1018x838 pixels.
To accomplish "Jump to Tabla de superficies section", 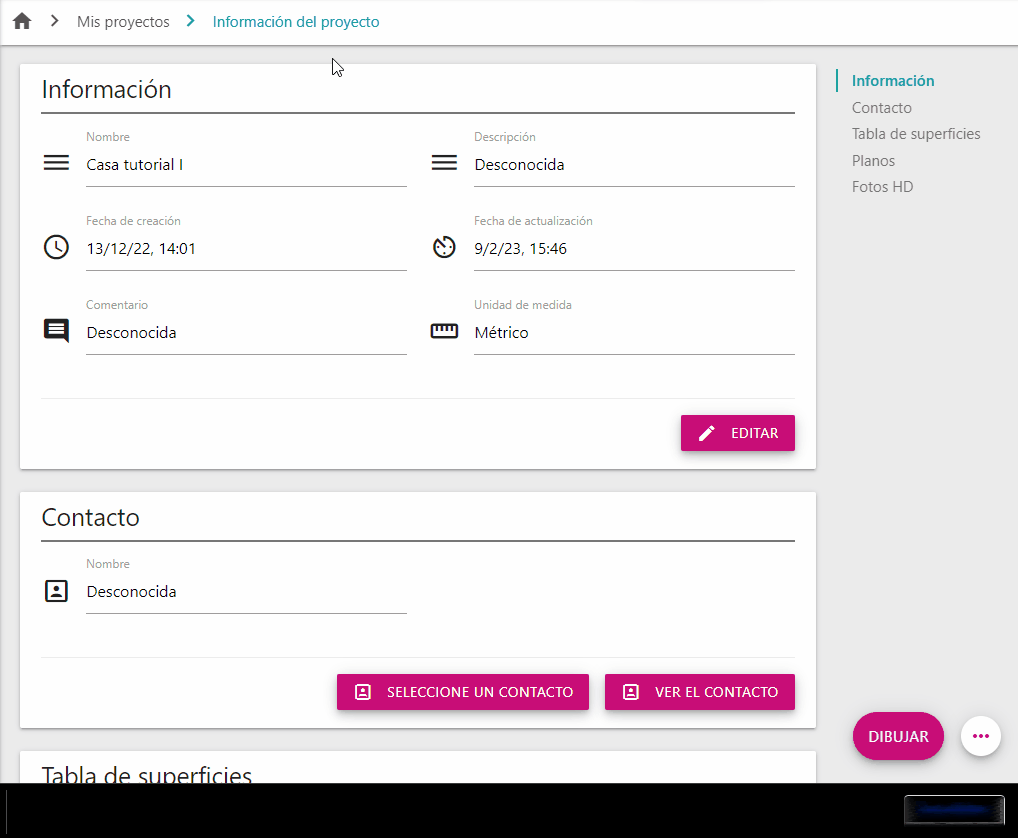I will pos(916,134).
